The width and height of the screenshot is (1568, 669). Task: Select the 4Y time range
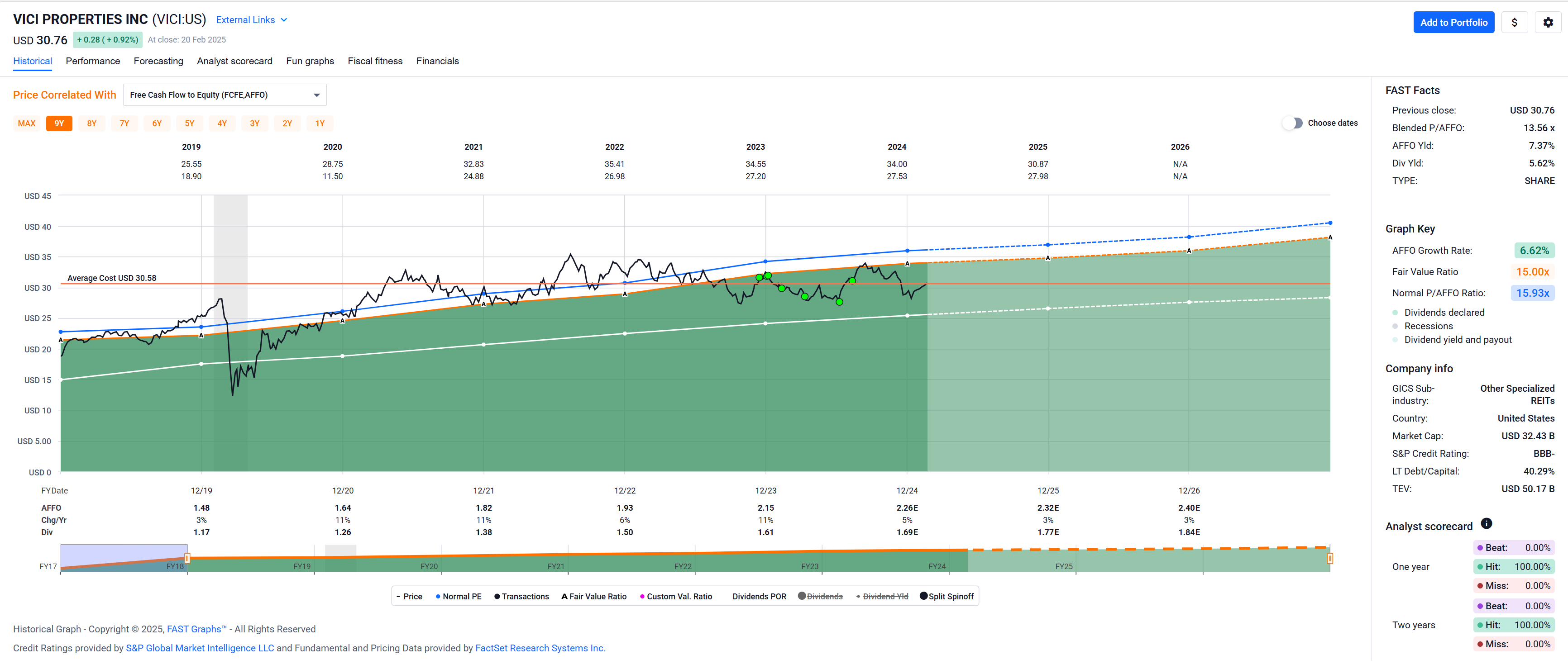point(222,123)
